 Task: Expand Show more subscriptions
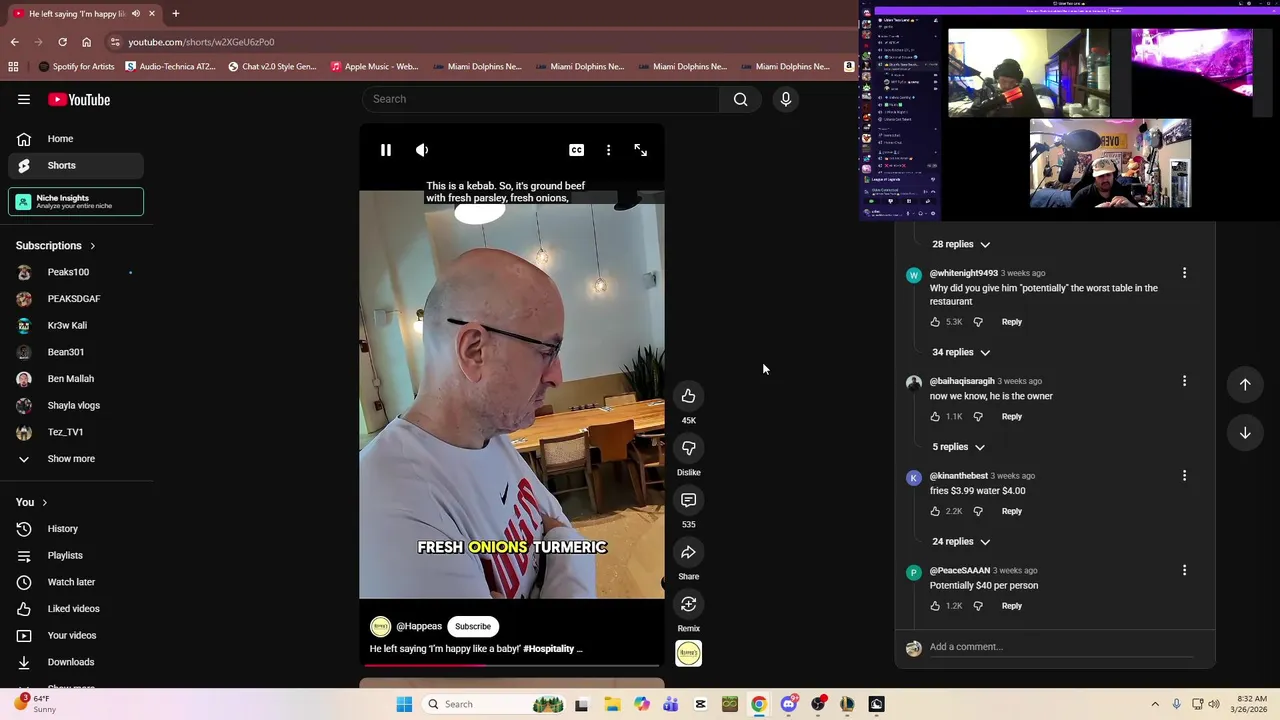coord(76,459)
